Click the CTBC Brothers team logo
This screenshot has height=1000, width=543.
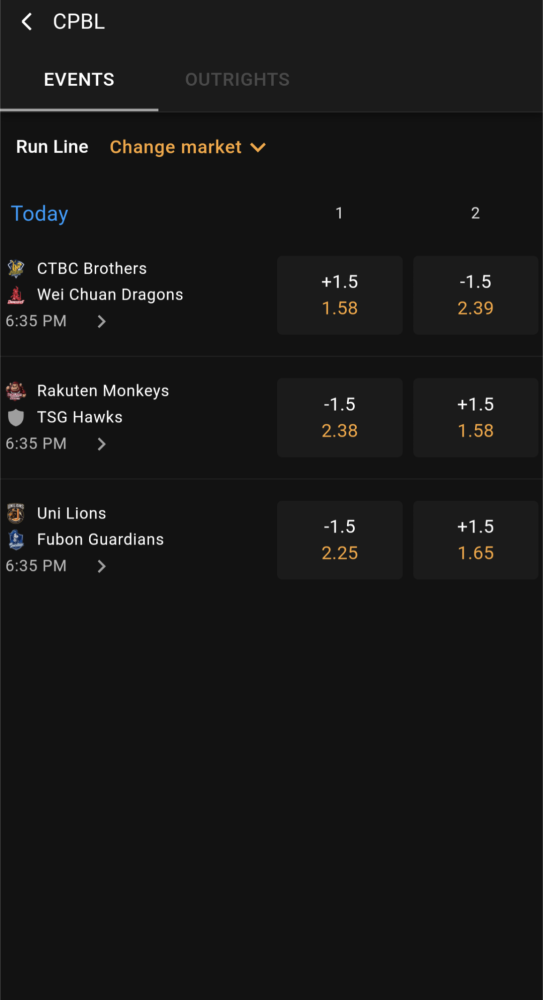[16, 268]
